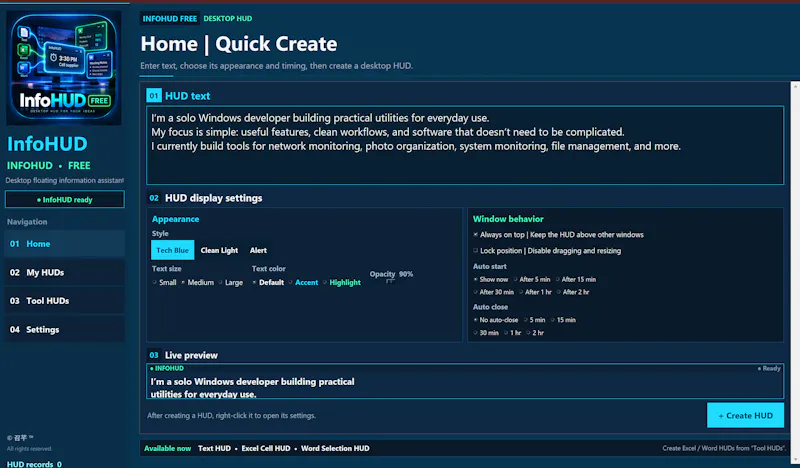
Task: Click inside the HUD text input box
Action: [x=465, y=145]
